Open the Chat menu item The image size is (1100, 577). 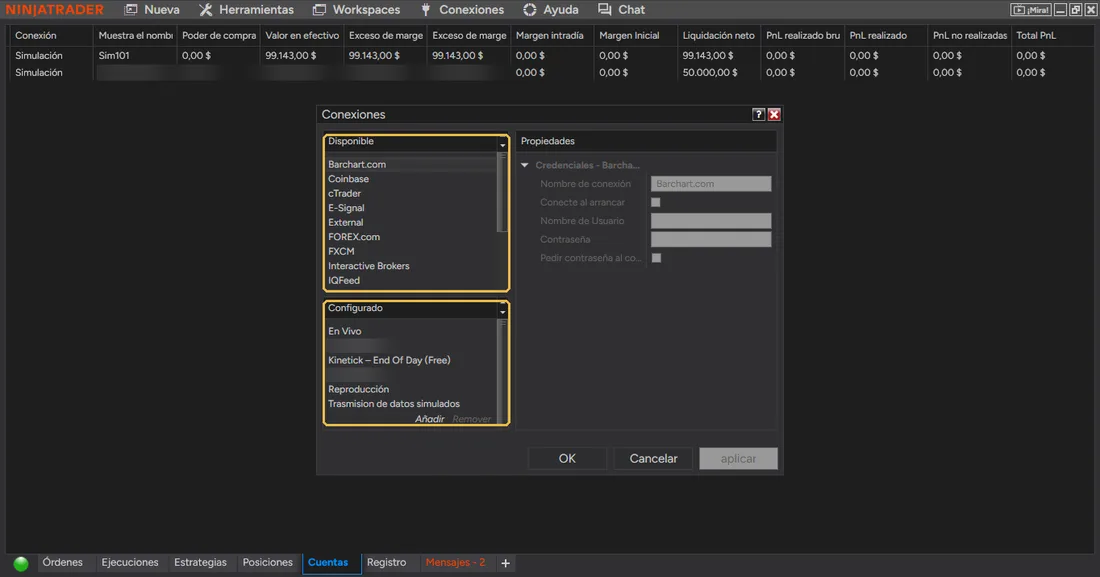(x=622, y=10)
